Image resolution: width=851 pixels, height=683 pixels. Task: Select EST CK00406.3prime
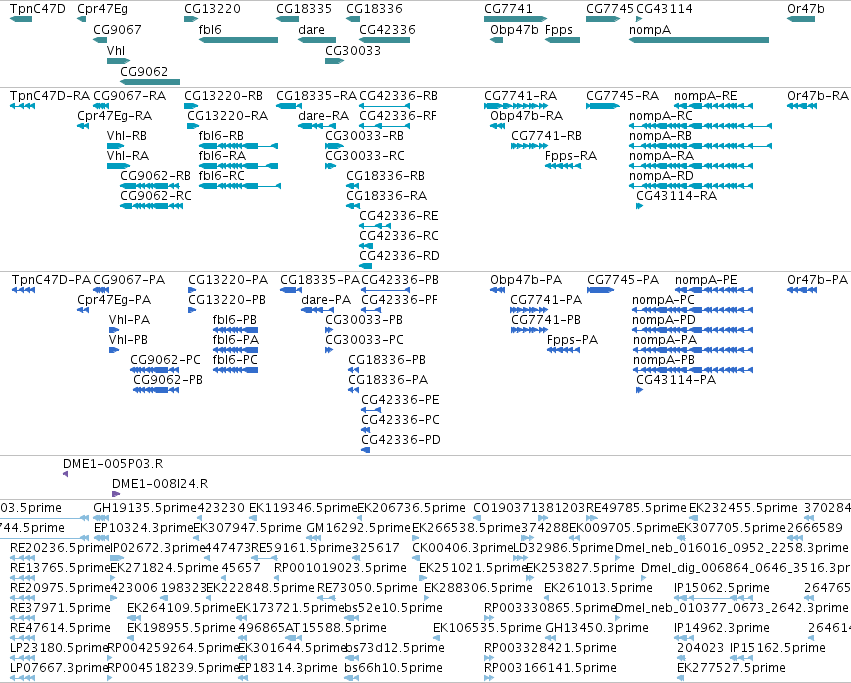pyautogui.click(x=463, y=548)
